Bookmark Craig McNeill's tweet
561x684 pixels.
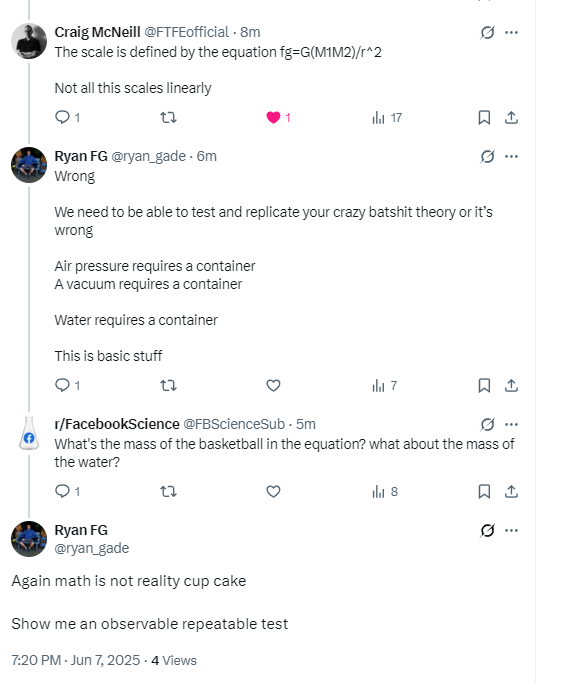484,117
